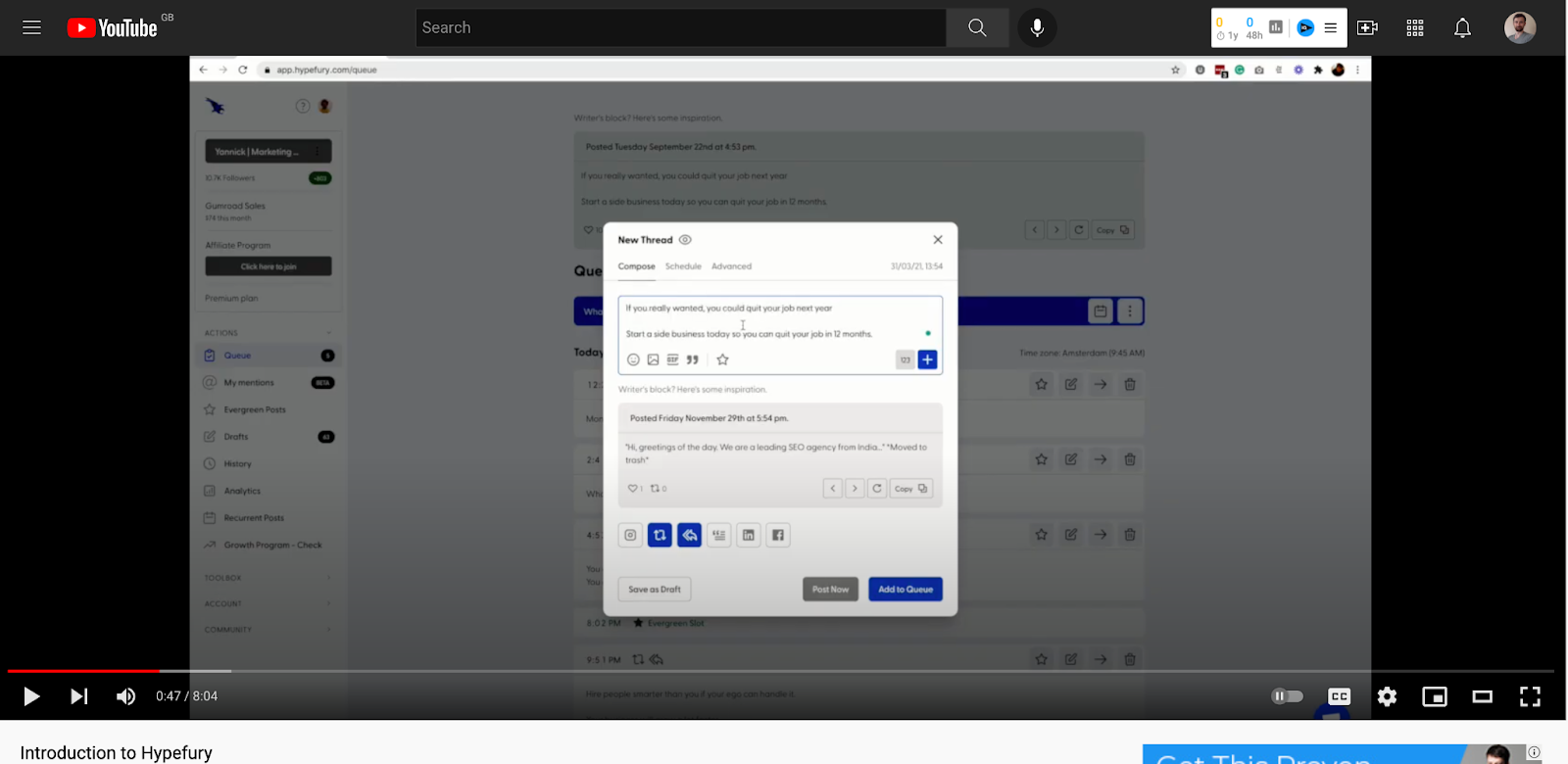Open the notifications bell
1568x764 pixels.
[x=1462, y=27]
